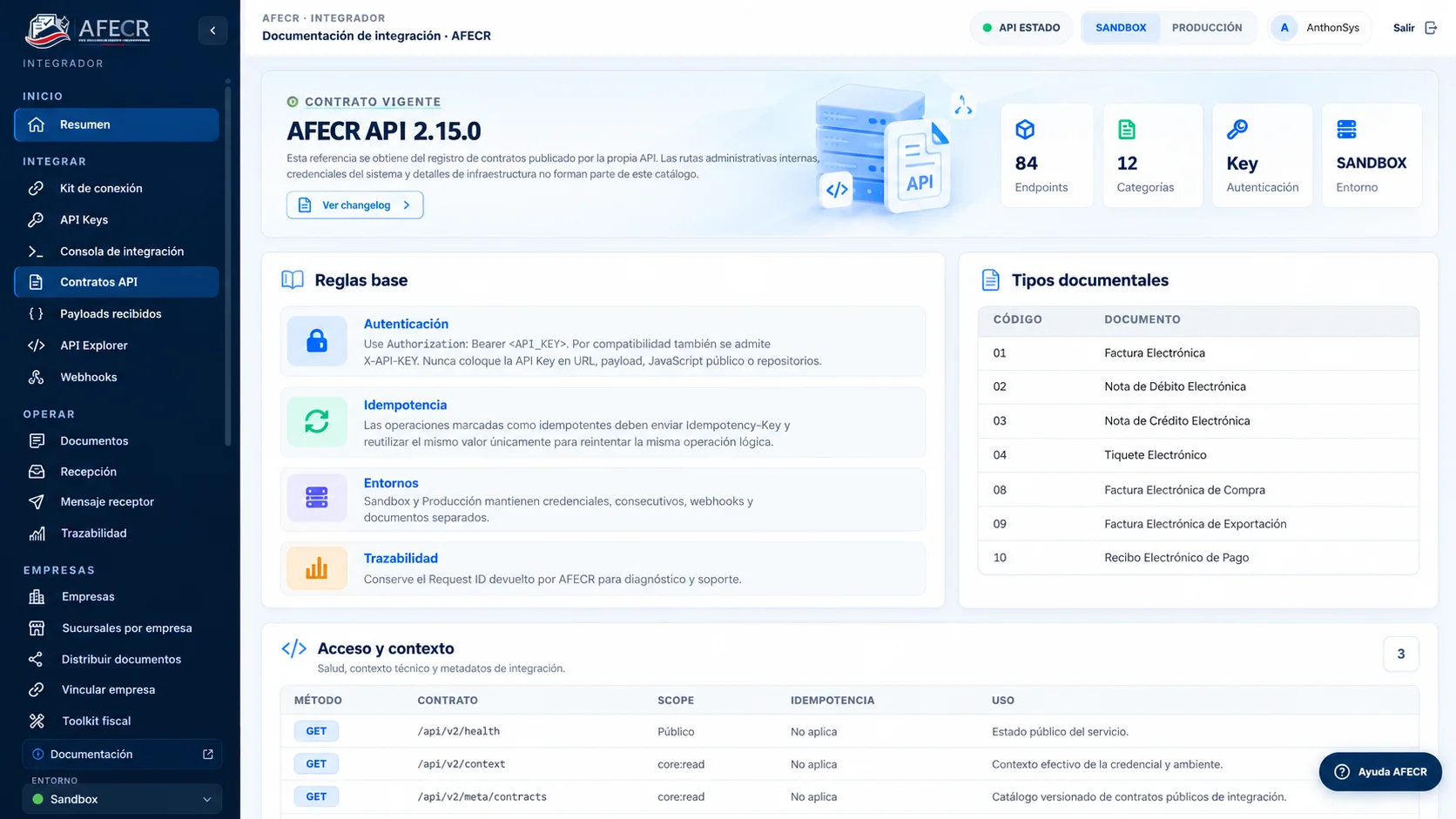Screen dimensions: 1456x819
Task: Click the Nota de Crédito Electrónica row
Action: (x=1198, y=420)
